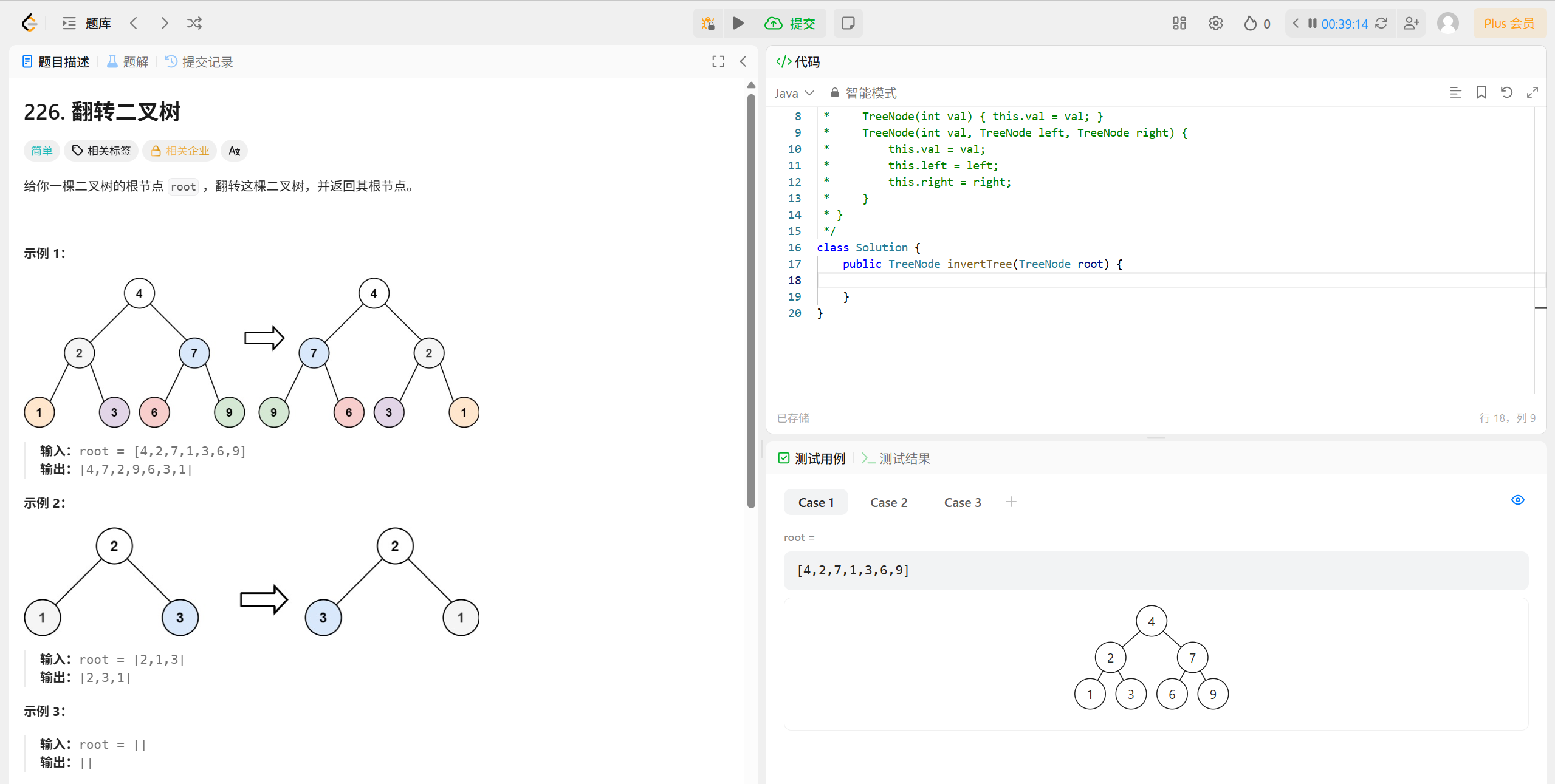Image resolution: width=1555 pixels, height=784 pixels.
Task: Select the 代码 panel tab
Action: point(798,62)
